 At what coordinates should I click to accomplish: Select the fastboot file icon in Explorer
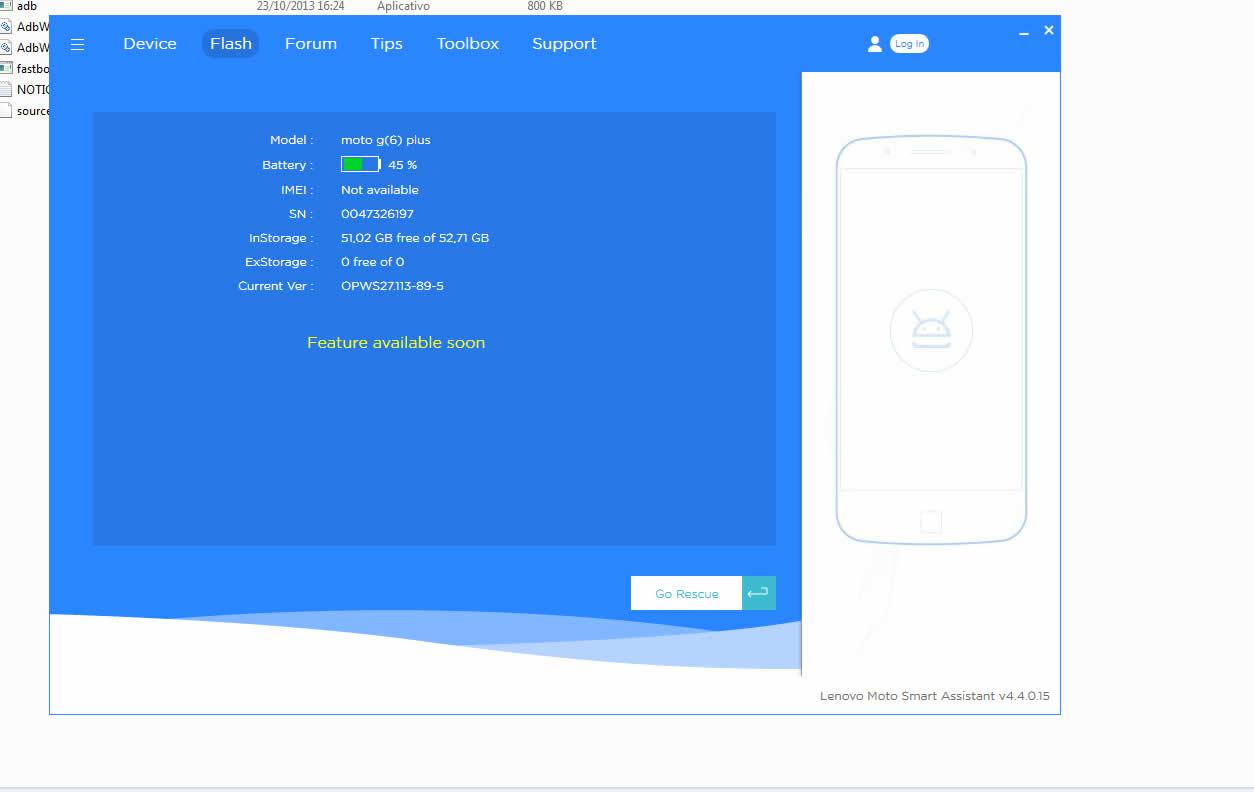(x=6, y=69)
